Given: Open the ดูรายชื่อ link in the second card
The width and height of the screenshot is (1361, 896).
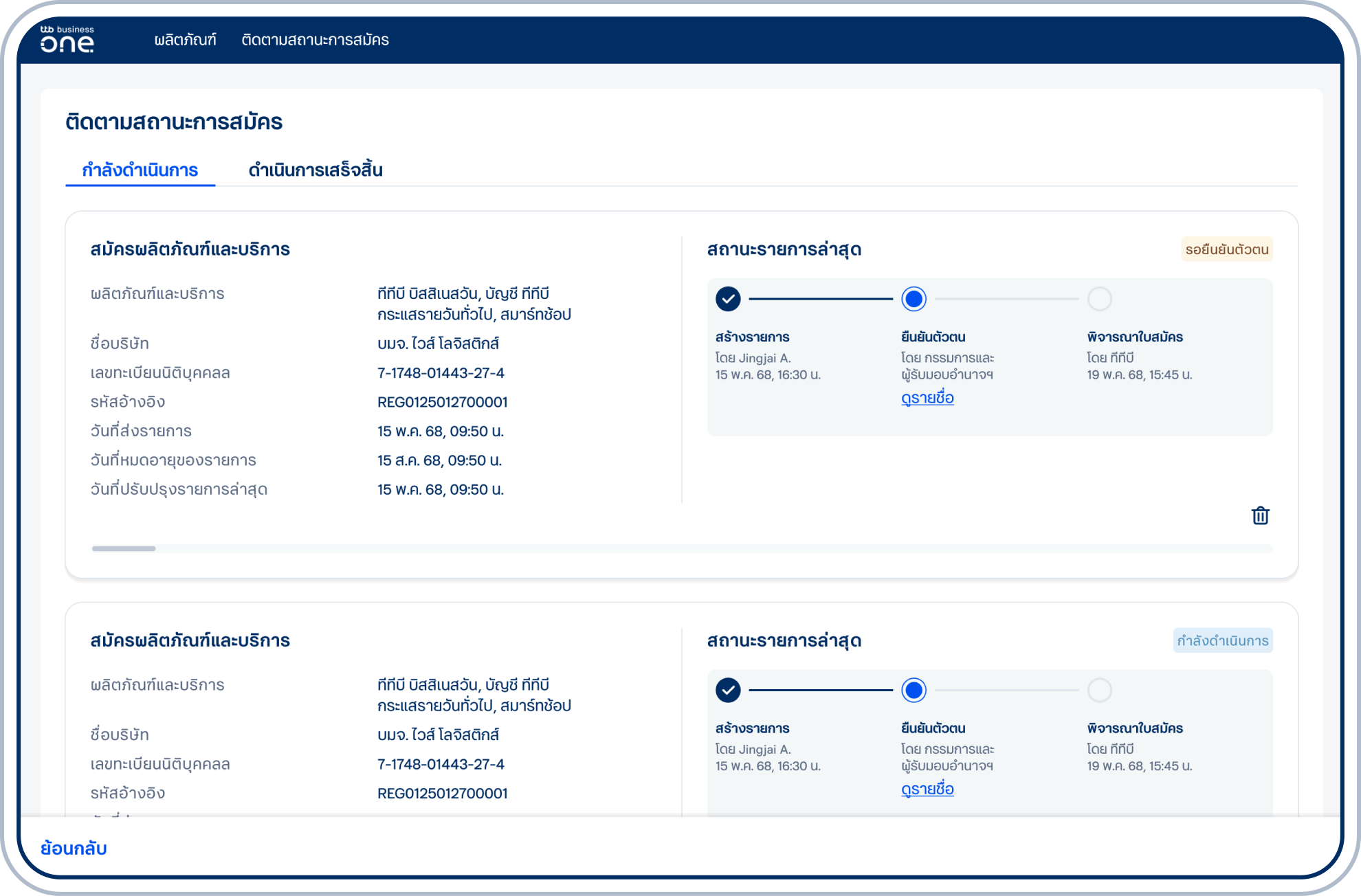Looking at the screenshot, I should point(927,789).
